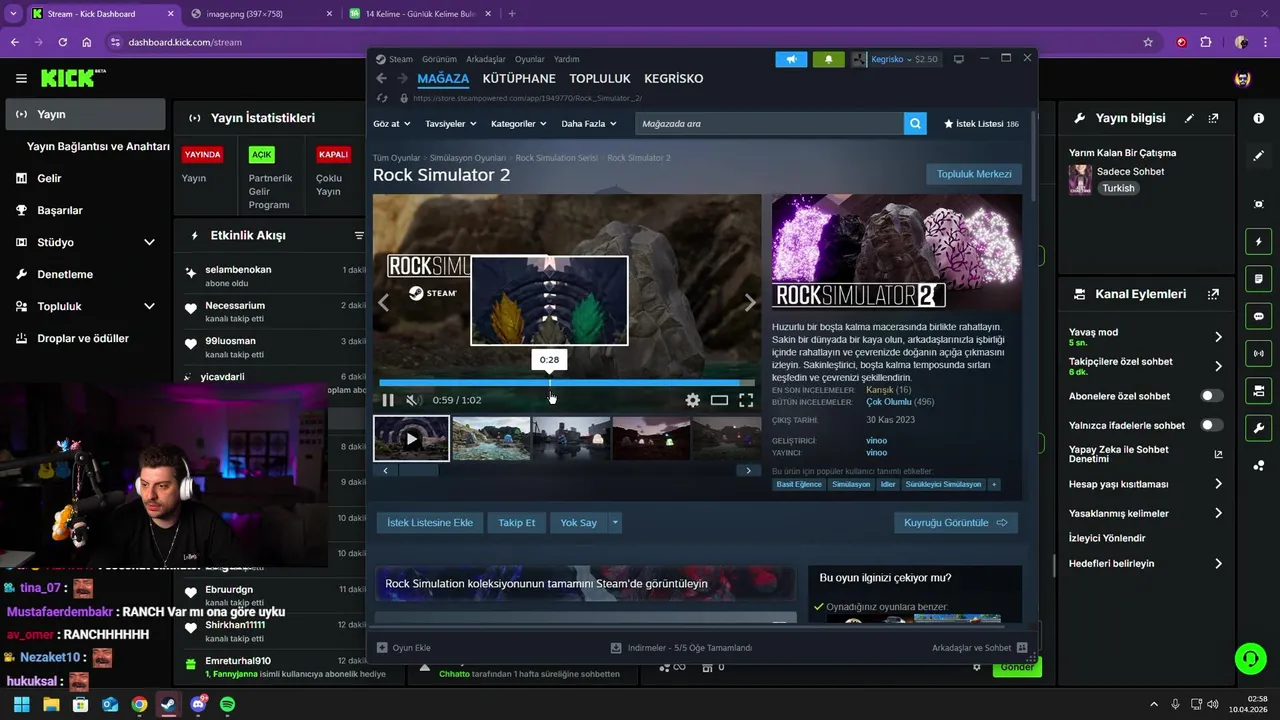Image resolution: width=1280 pixels, height=720 pixels.
Task: Click Simülasyon Oyunları breadcrumb link
Action: 468,158
